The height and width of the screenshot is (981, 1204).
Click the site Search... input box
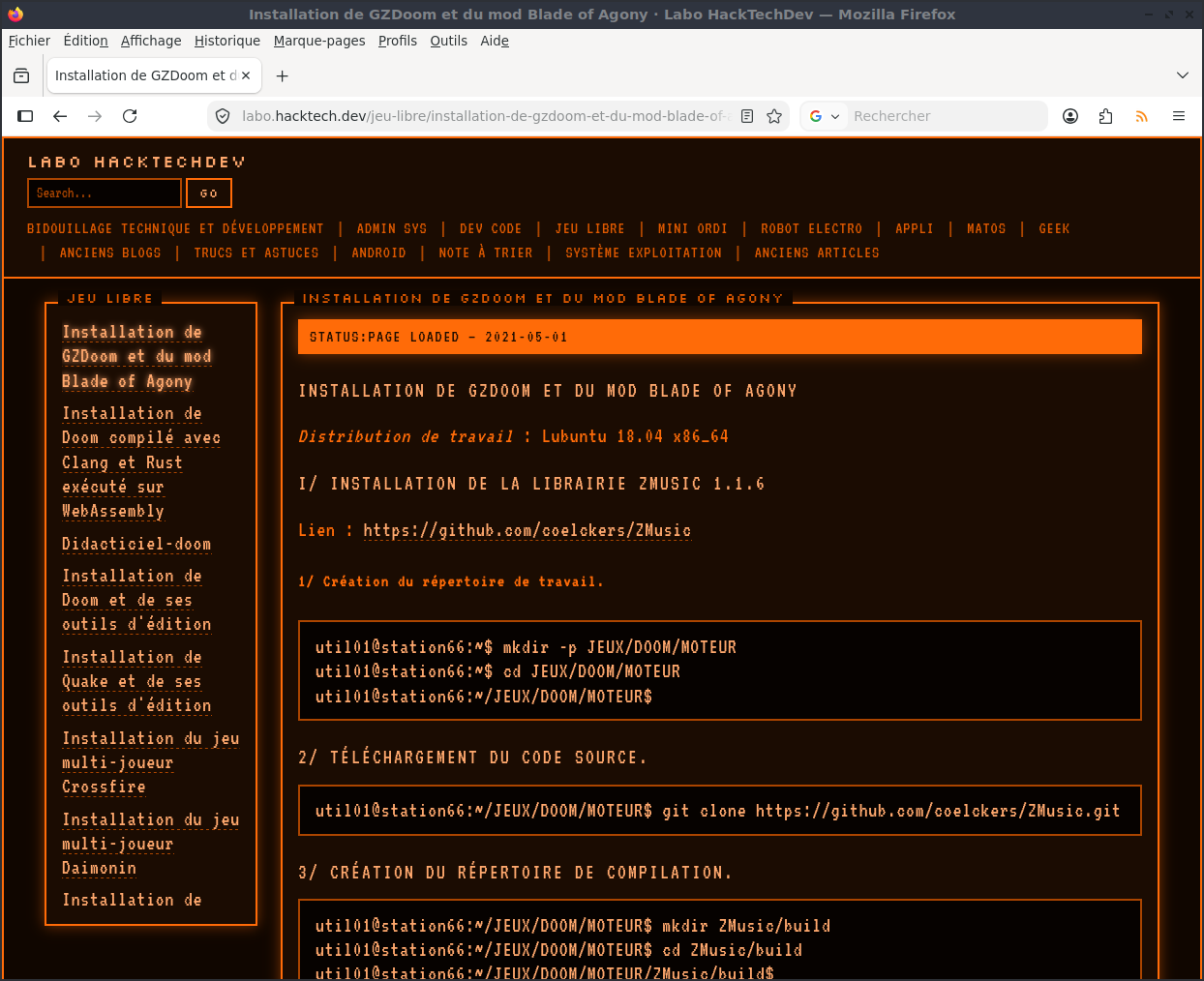[x=105, y=193]
